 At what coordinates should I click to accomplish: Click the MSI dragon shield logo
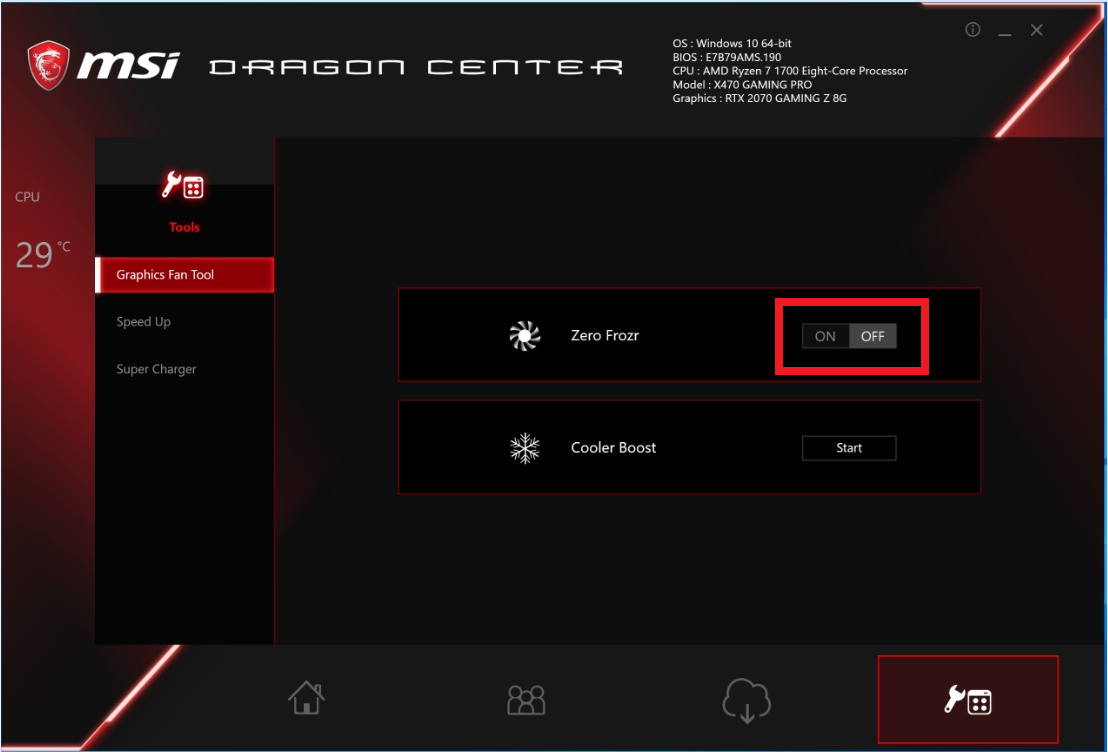[x=49, y=65]
